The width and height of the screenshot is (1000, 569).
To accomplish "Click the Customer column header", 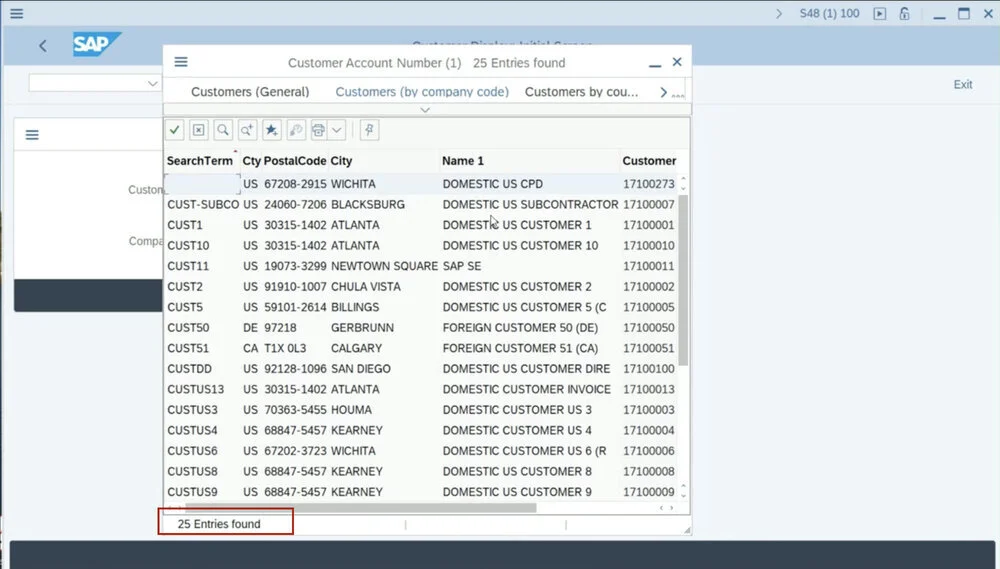I will pos(649,161).
